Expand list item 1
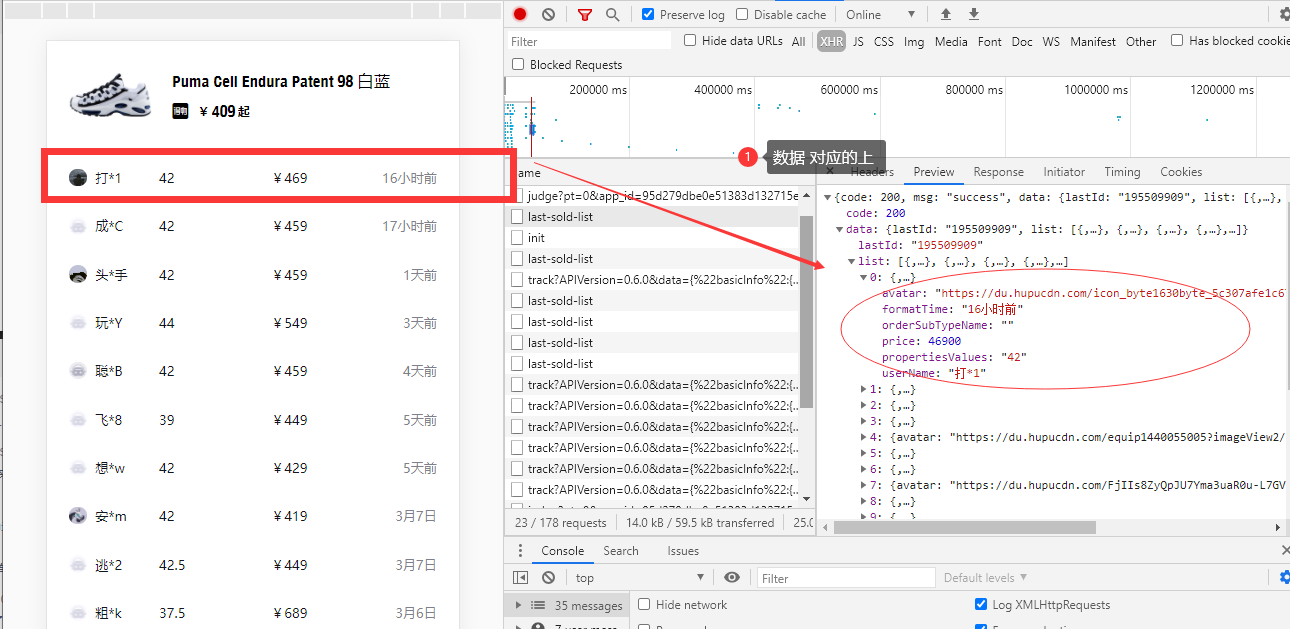The image size is (1290, 629). (865, 389)
